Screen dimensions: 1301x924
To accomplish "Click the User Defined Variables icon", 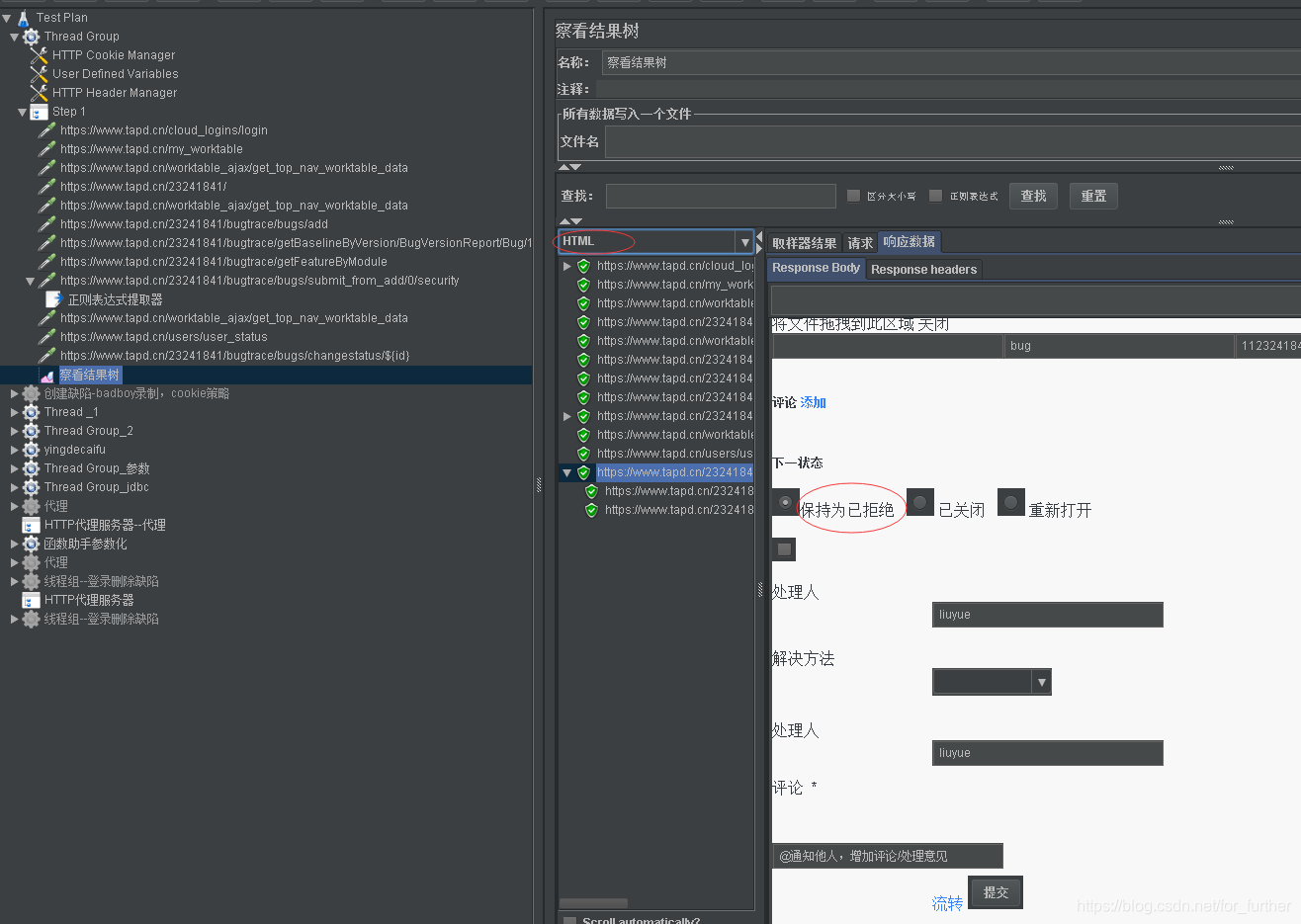I will point(40,74).
